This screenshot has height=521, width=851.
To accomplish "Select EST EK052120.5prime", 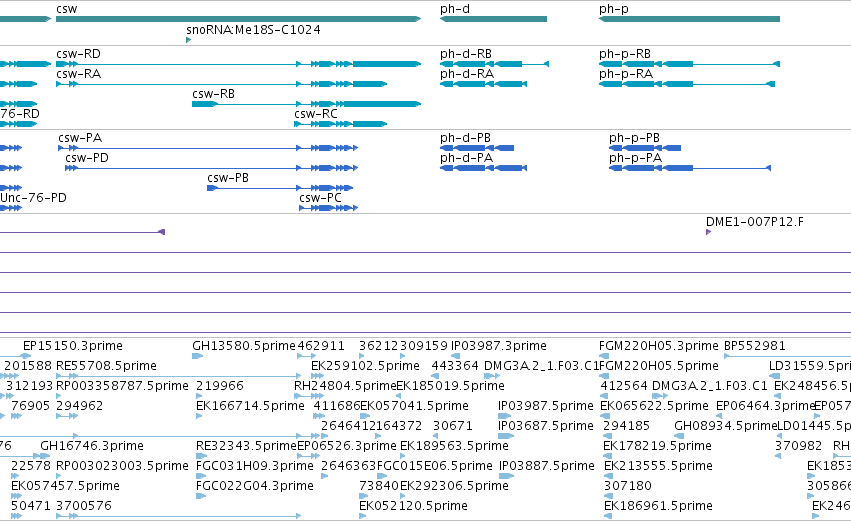I will coord(413,507).
